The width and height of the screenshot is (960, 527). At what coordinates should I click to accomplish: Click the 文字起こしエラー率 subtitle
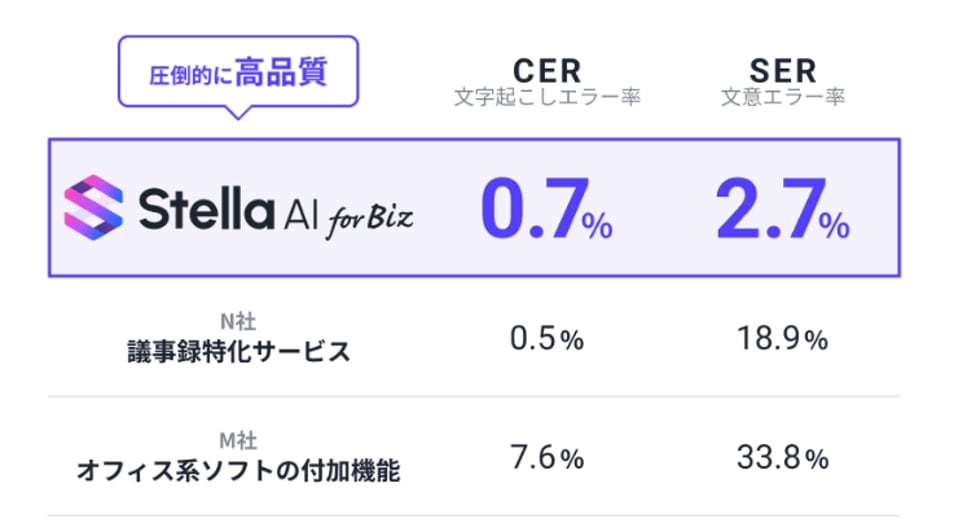[x=546, y=98]
